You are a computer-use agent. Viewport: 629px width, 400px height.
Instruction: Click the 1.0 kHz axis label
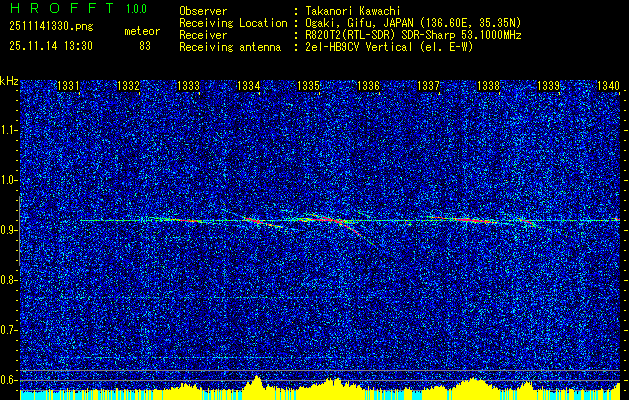tap(8, 180)
